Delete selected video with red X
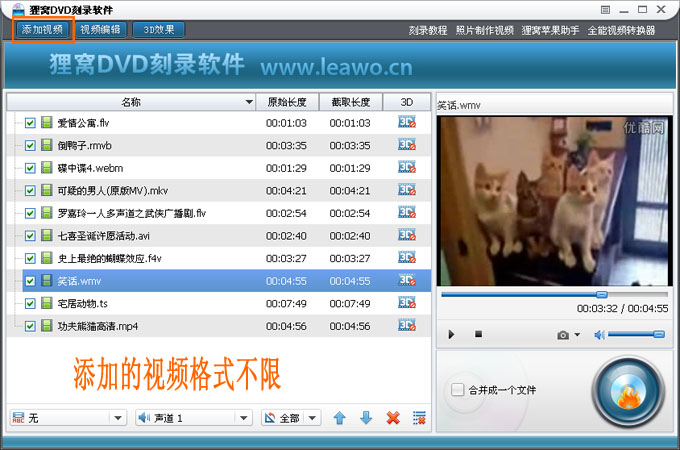The width and height of the screenshot is (680, 450). coord(393,418)
